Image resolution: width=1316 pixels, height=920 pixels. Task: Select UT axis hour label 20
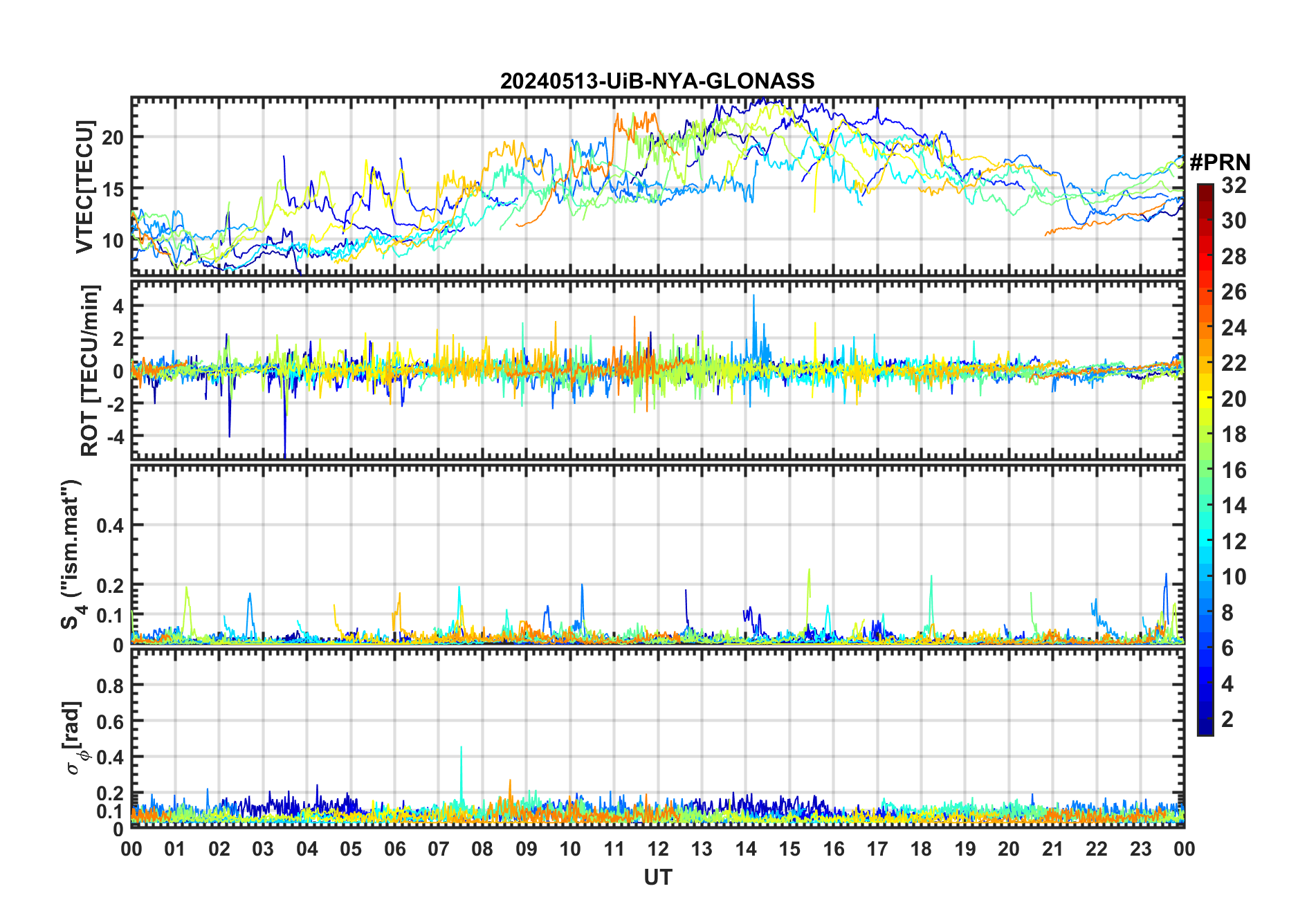(1009, 849)
